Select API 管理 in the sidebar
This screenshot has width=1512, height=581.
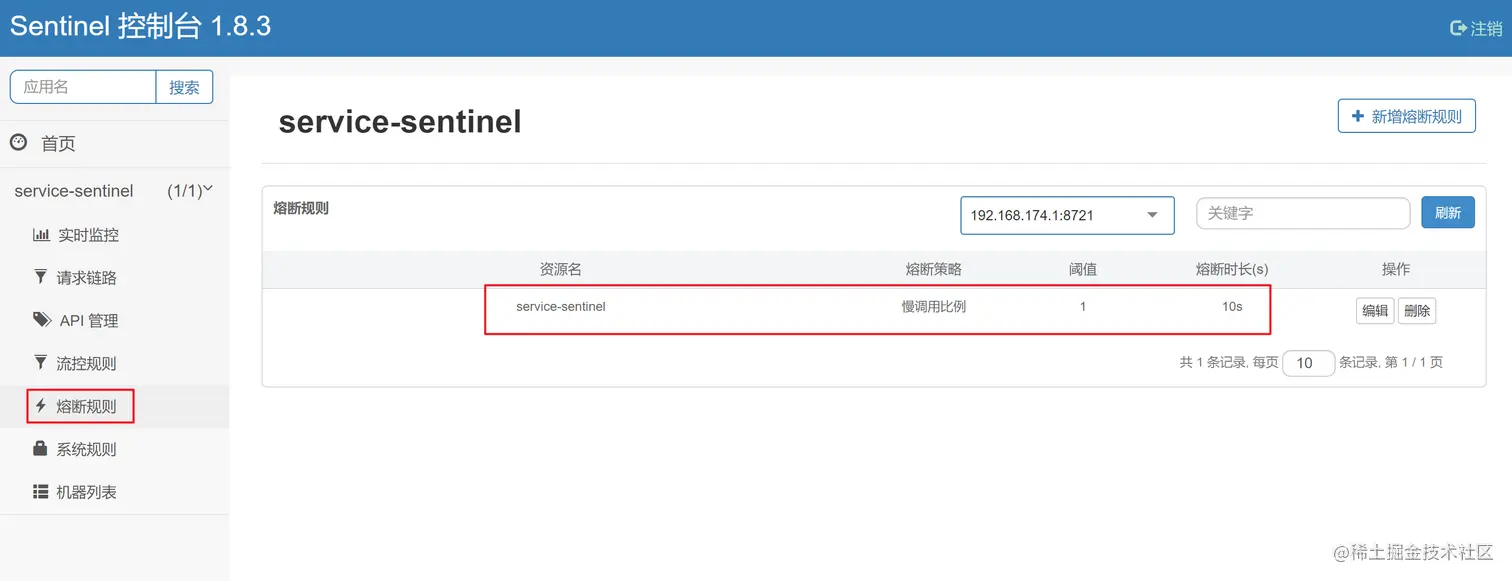coord(89,321)
